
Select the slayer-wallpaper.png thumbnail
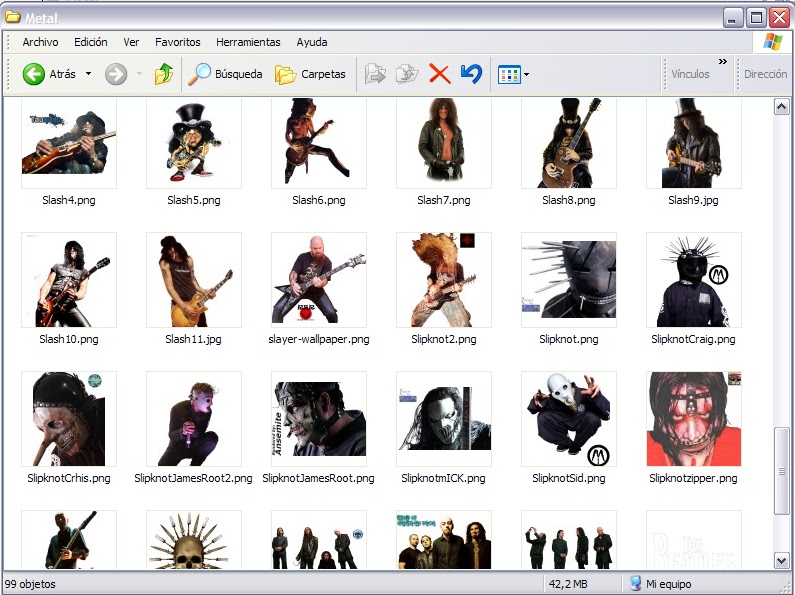point(318,280)
